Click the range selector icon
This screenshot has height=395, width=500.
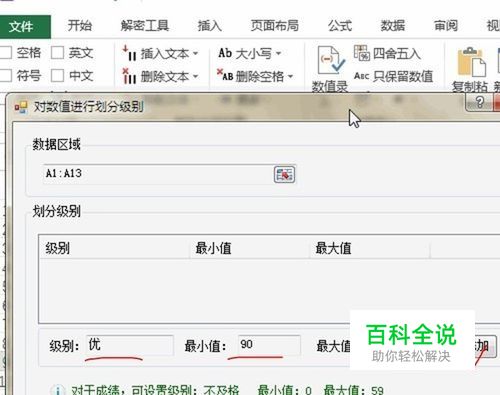point(284,174)
